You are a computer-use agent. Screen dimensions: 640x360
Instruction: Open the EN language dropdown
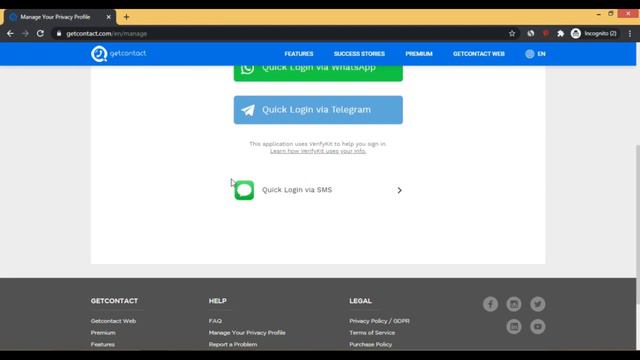pyautogui.click(x=536, y=54)
